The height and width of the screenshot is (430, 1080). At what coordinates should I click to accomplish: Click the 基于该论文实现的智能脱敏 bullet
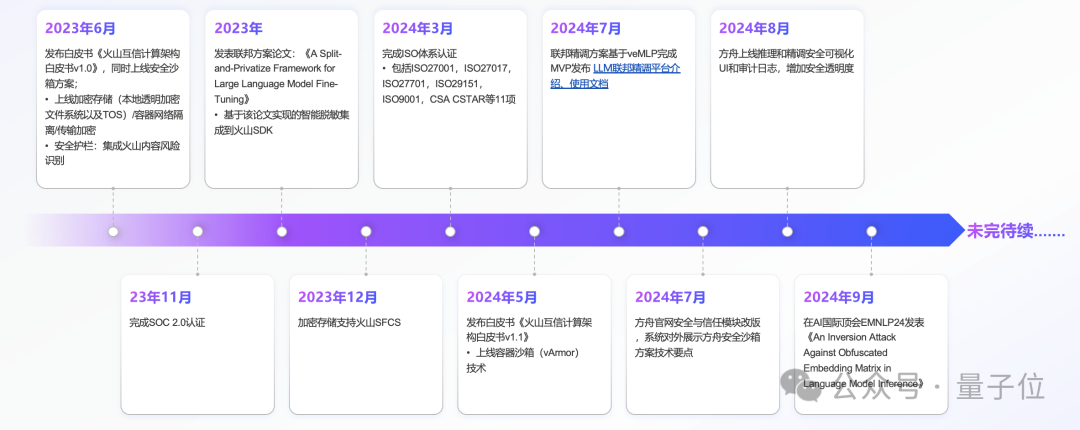[282, 122]
